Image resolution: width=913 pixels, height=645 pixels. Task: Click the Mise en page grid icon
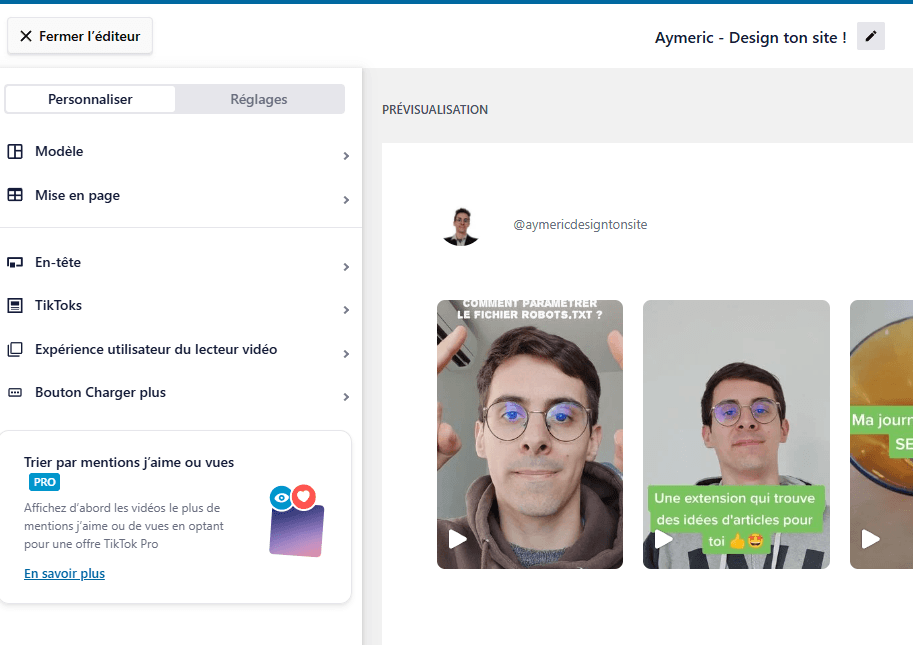tap(15, 196)
